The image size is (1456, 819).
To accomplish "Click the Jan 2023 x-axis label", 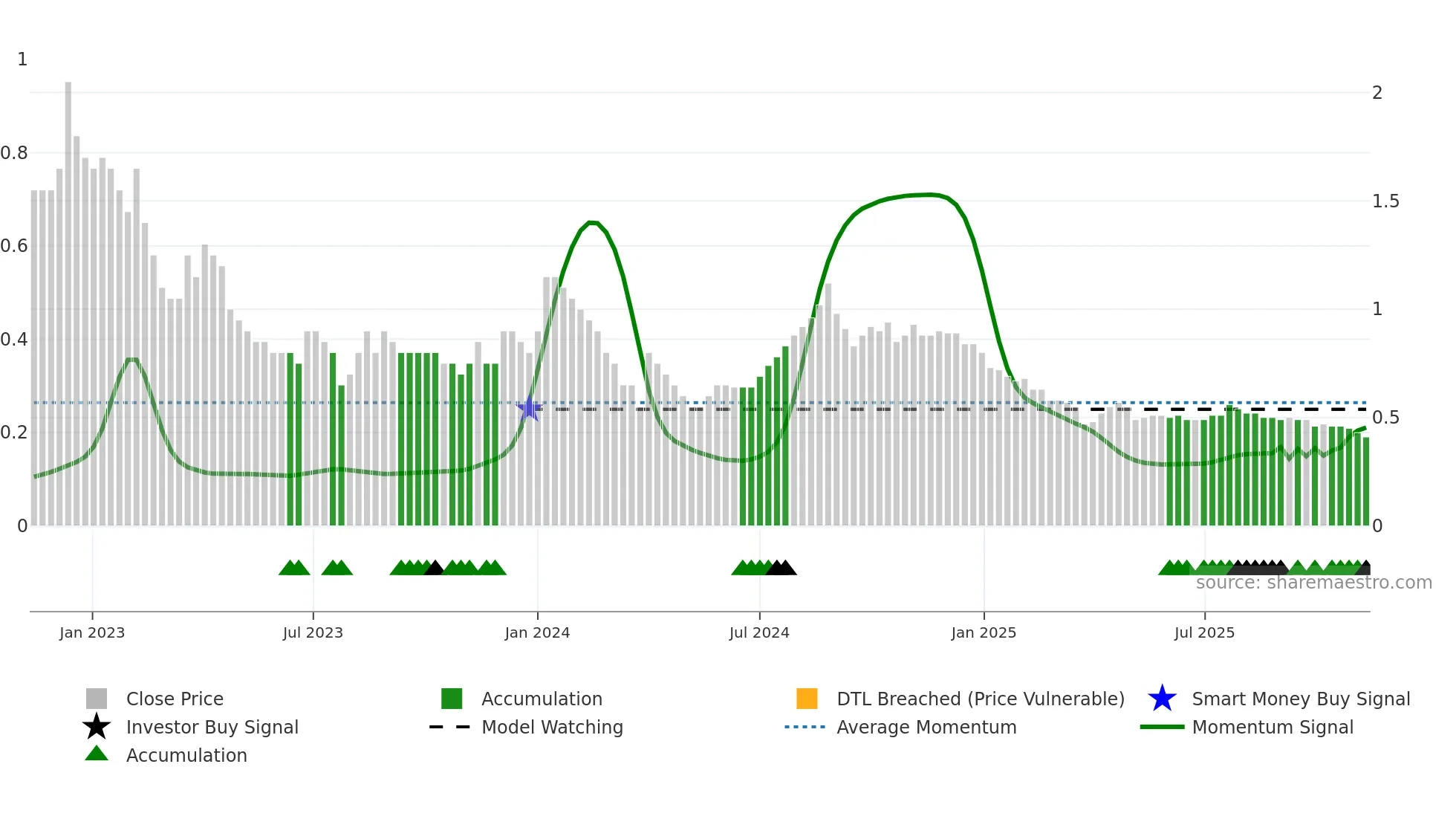I will click(92, 632).
